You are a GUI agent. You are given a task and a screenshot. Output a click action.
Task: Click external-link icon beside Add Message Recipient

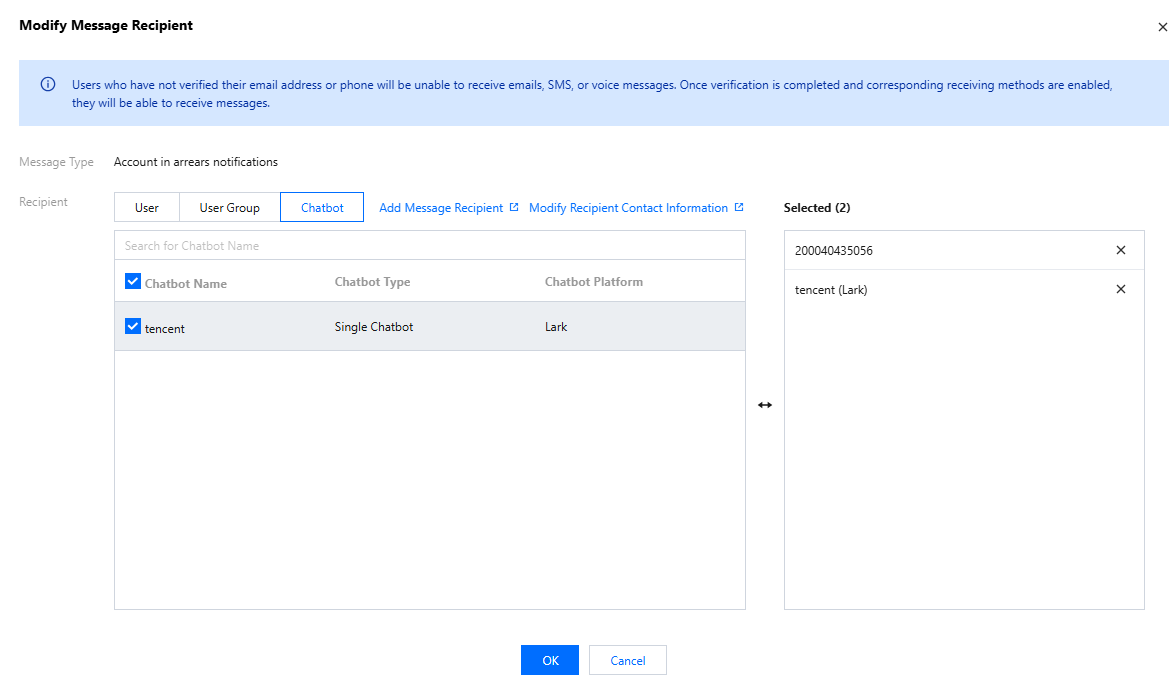514,208
